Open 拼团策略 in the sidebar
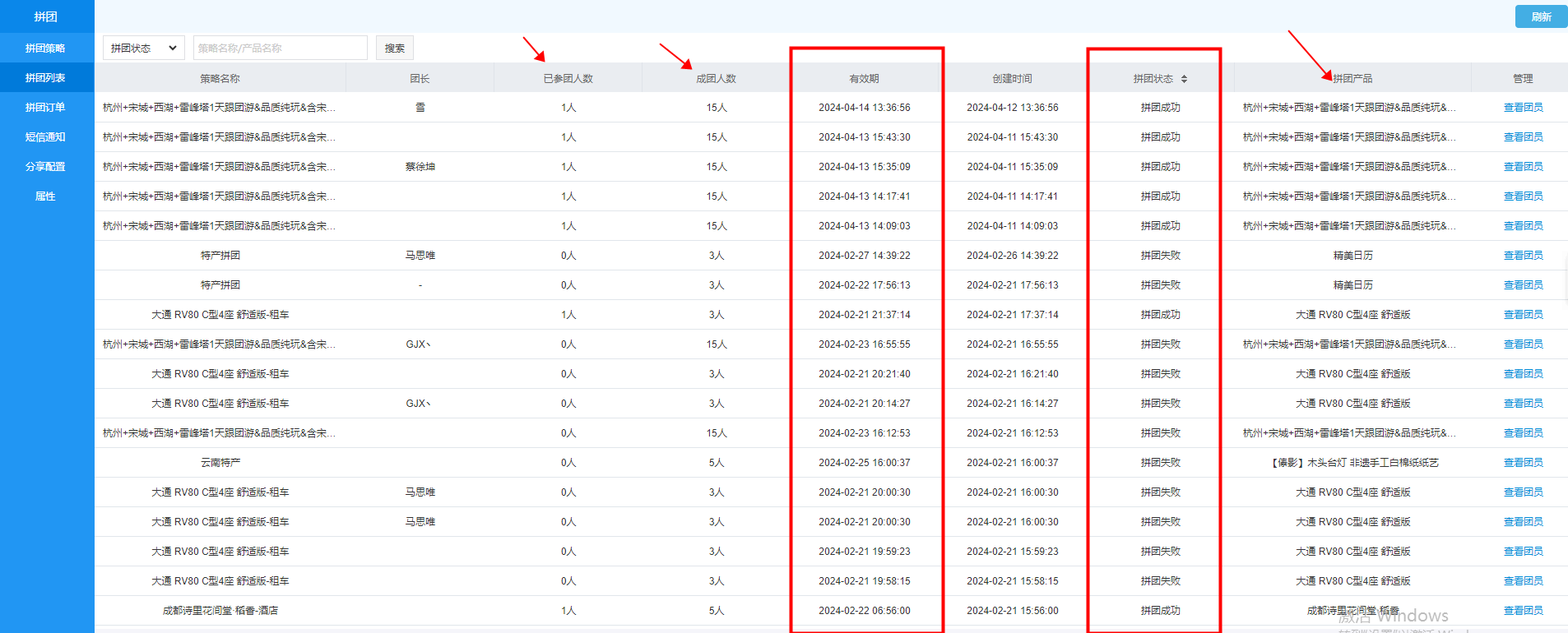1568x633 pixels. 45,49
